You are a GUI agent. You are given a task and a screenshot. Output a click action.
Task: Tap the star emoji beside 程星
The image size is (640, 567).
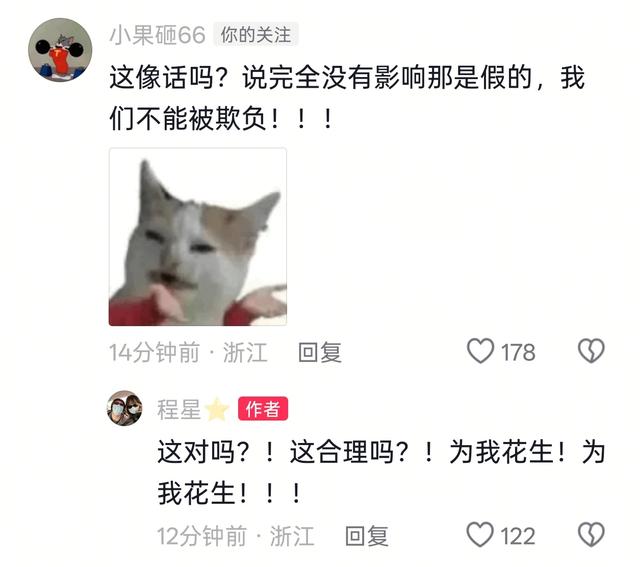click(217, 409)
